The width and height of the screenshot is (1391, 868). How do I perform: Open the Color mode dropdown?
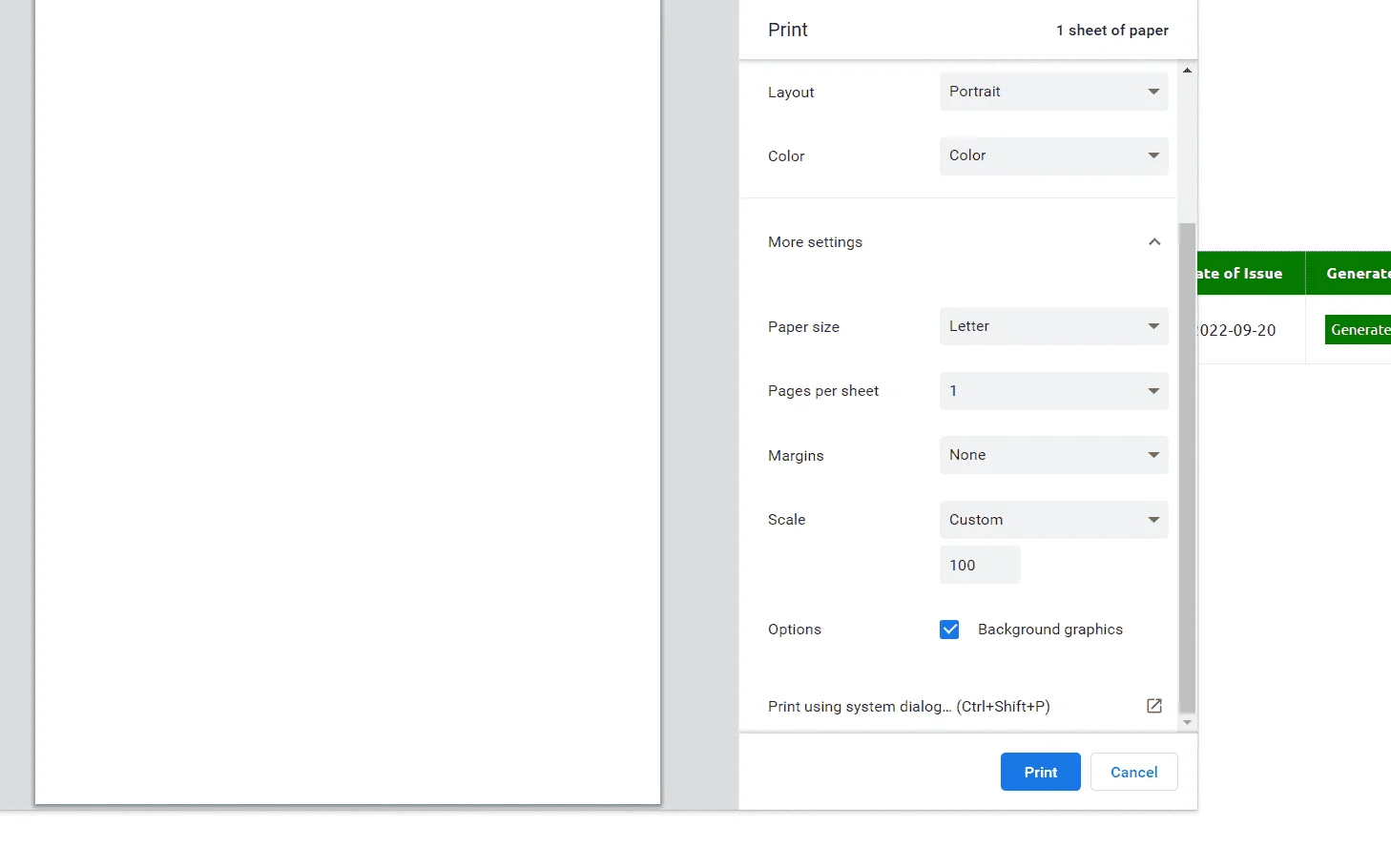(x=1053, y=155)
